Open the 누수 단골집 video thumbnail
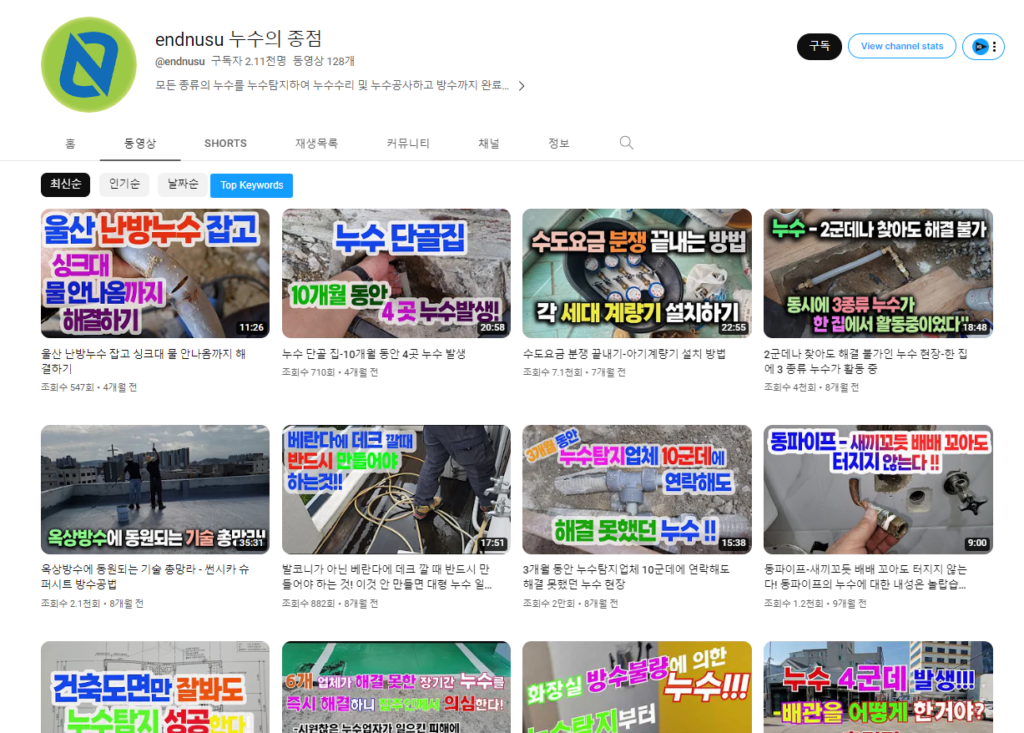Viewport: 1024px width, 733px height. (396, 273)
